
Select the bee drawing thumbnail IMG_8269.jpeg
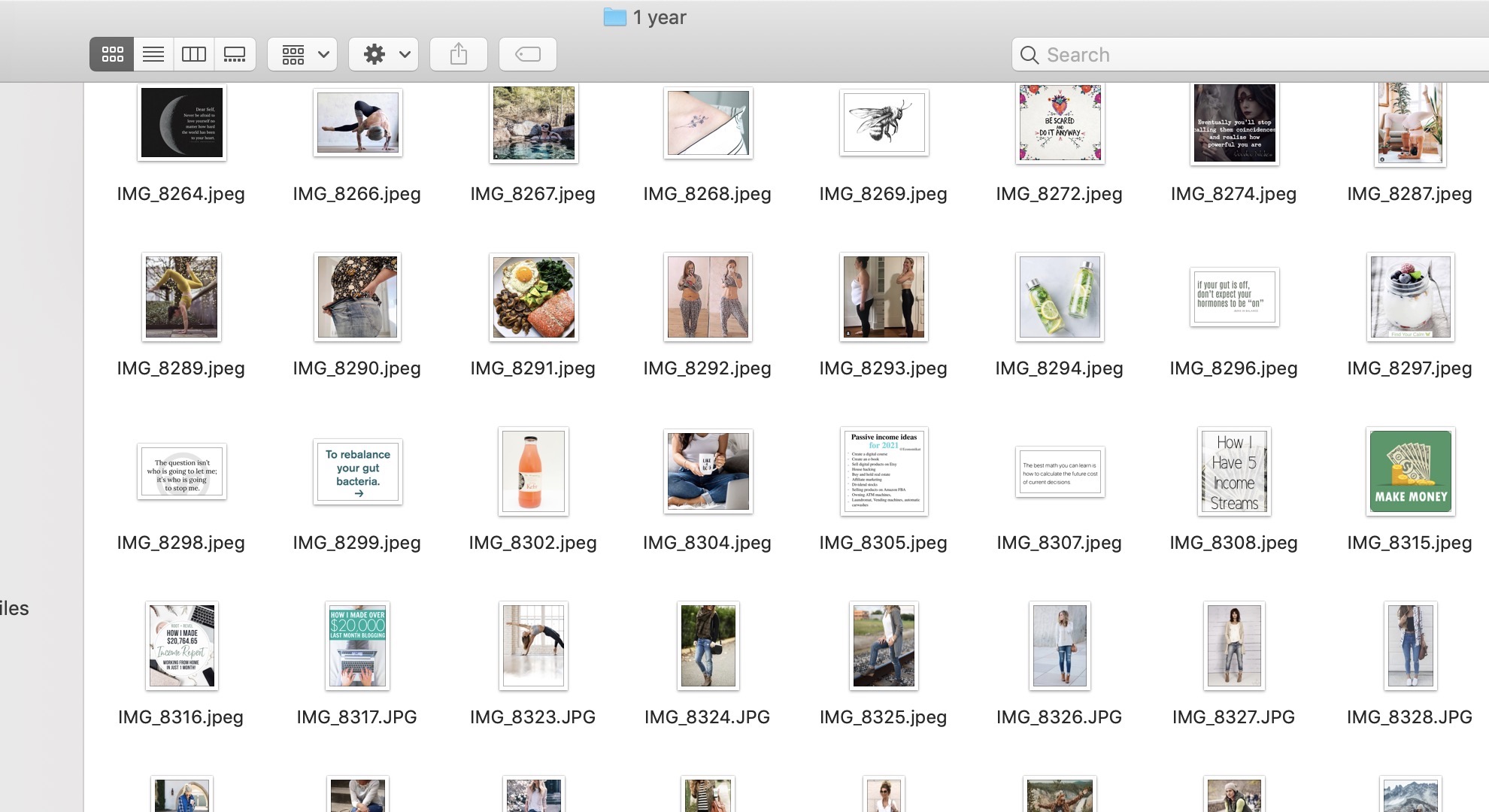coord(884,123)
